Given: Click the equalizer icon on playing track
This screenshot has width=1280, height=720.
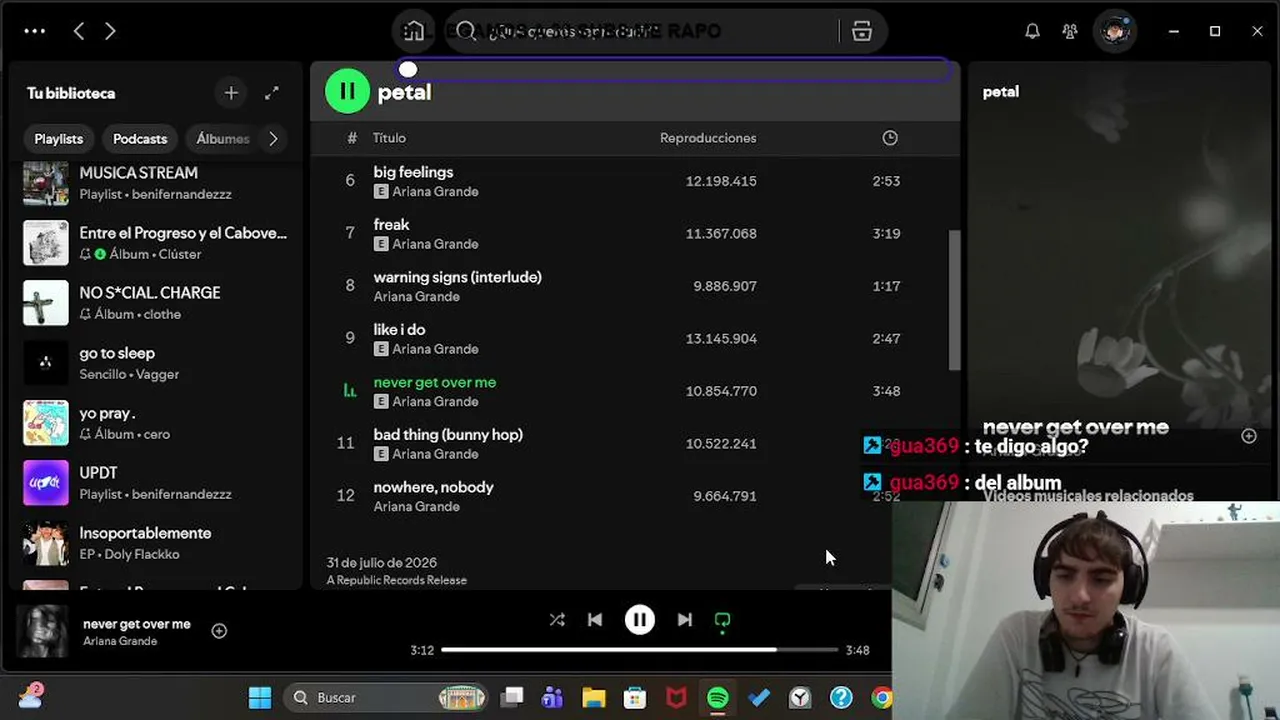Looking at the screenshot, I should pos(350,391).
